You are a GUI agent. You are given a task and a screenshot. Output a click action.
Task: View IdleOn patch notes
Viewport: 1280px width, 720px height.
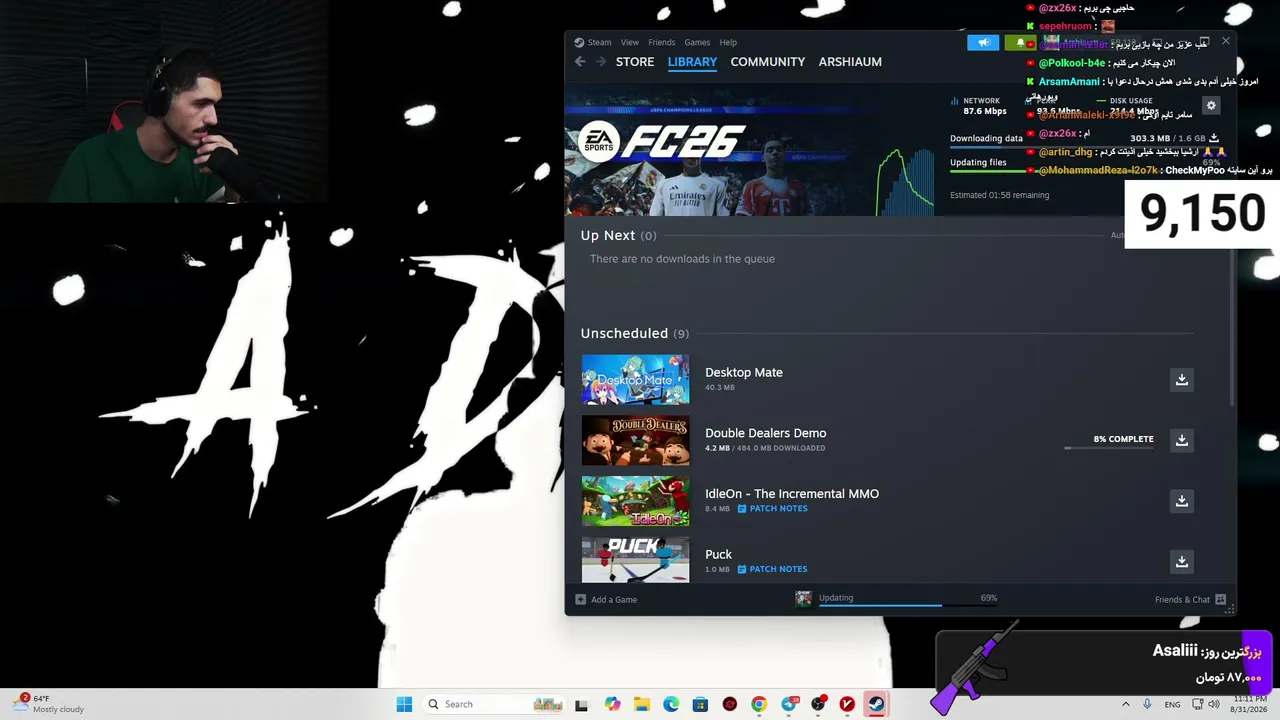coord(772,509)
